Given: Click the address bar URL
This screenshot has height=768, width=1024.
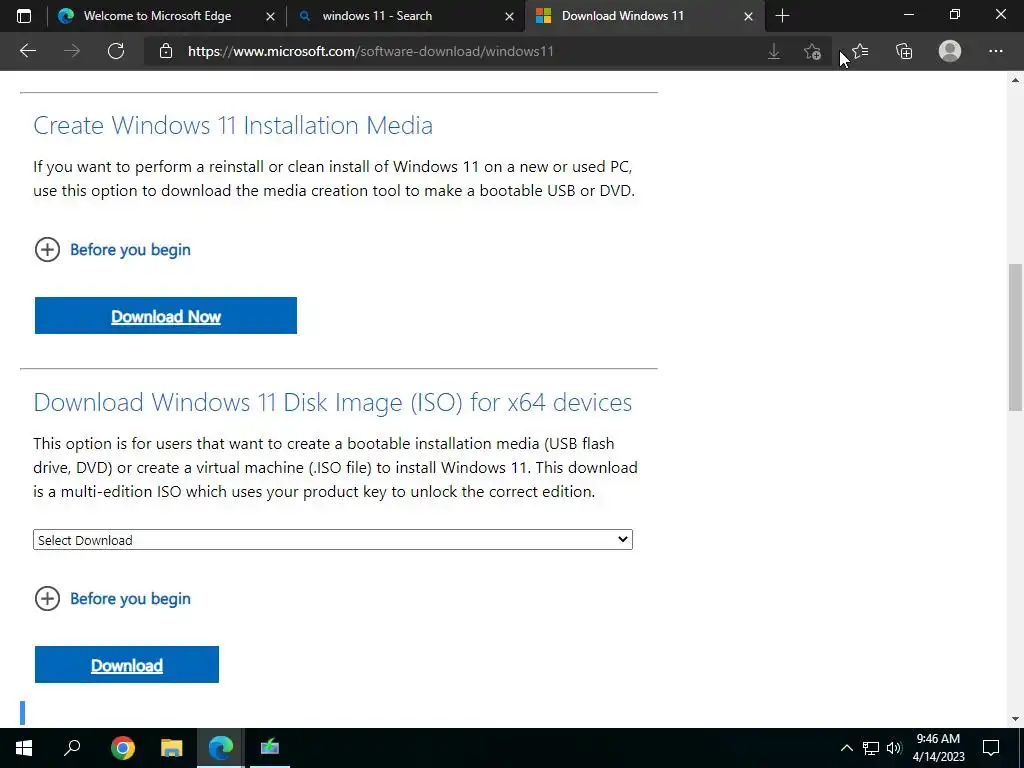Looking at the screenshot, I should pyautogui.click(x=370, y=51).
